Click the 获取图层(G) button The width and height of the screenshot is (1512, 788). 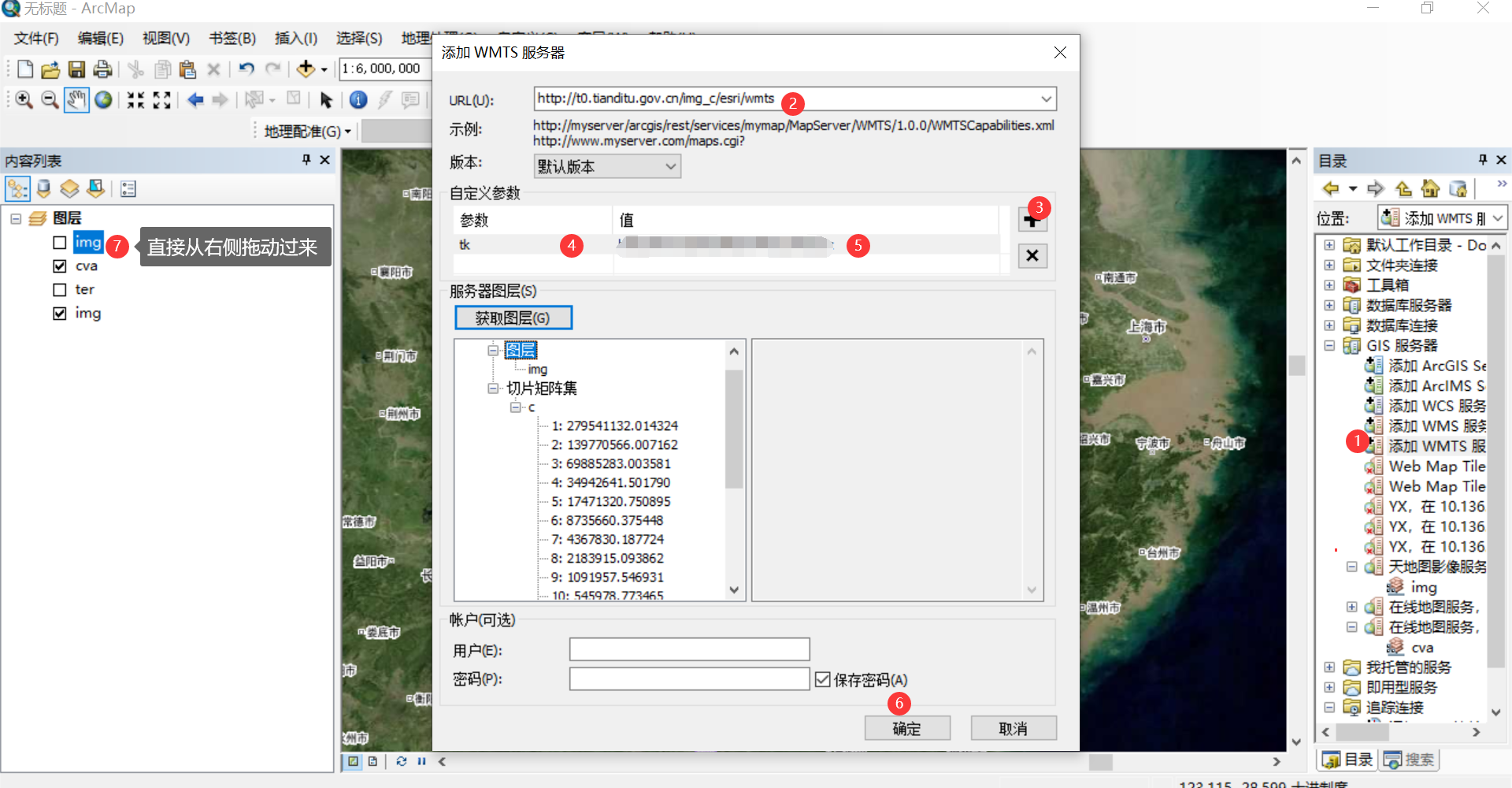pyautogui.click(x=513, y=318)
